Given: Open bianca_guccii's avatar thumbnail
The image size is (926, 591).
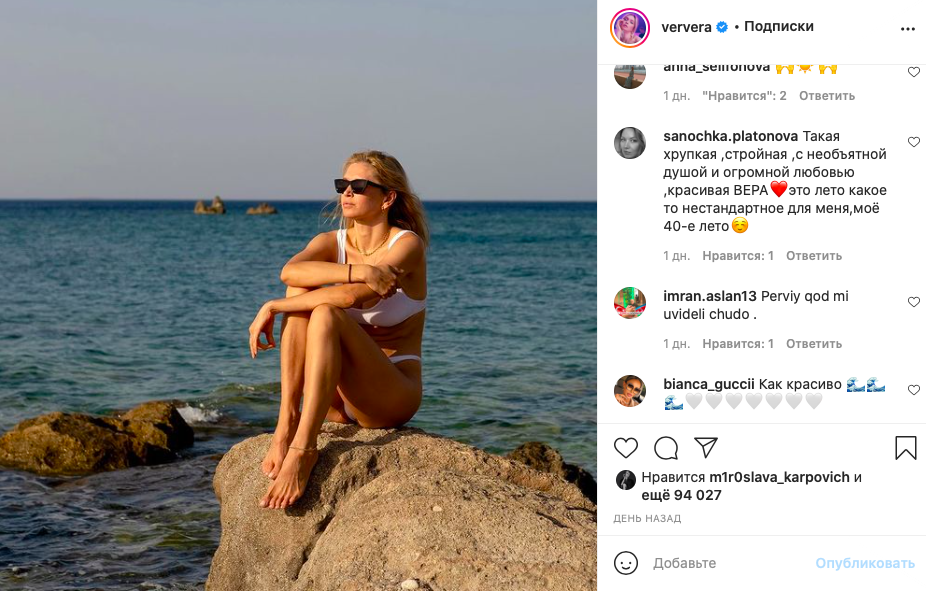Looking at the screenshot, I should pyautogui.click(x=630, y=391).
